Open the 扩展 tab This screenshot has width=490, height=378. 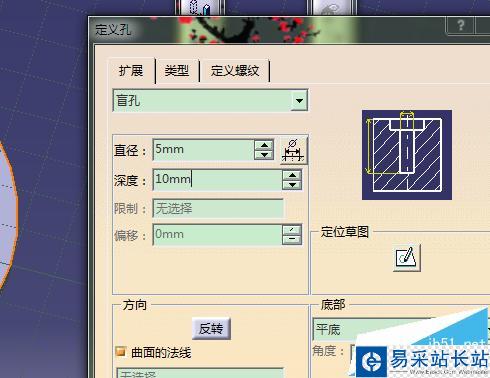click(x=131, y=71)
